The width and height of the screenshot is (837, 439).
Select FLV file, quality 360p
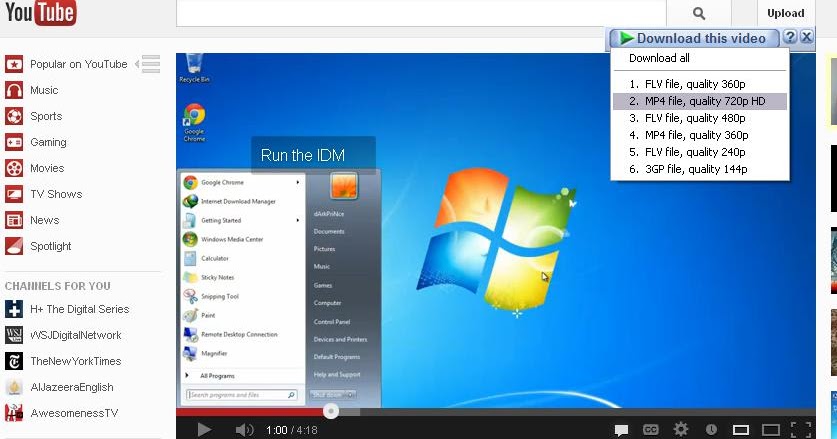(700, 84)
